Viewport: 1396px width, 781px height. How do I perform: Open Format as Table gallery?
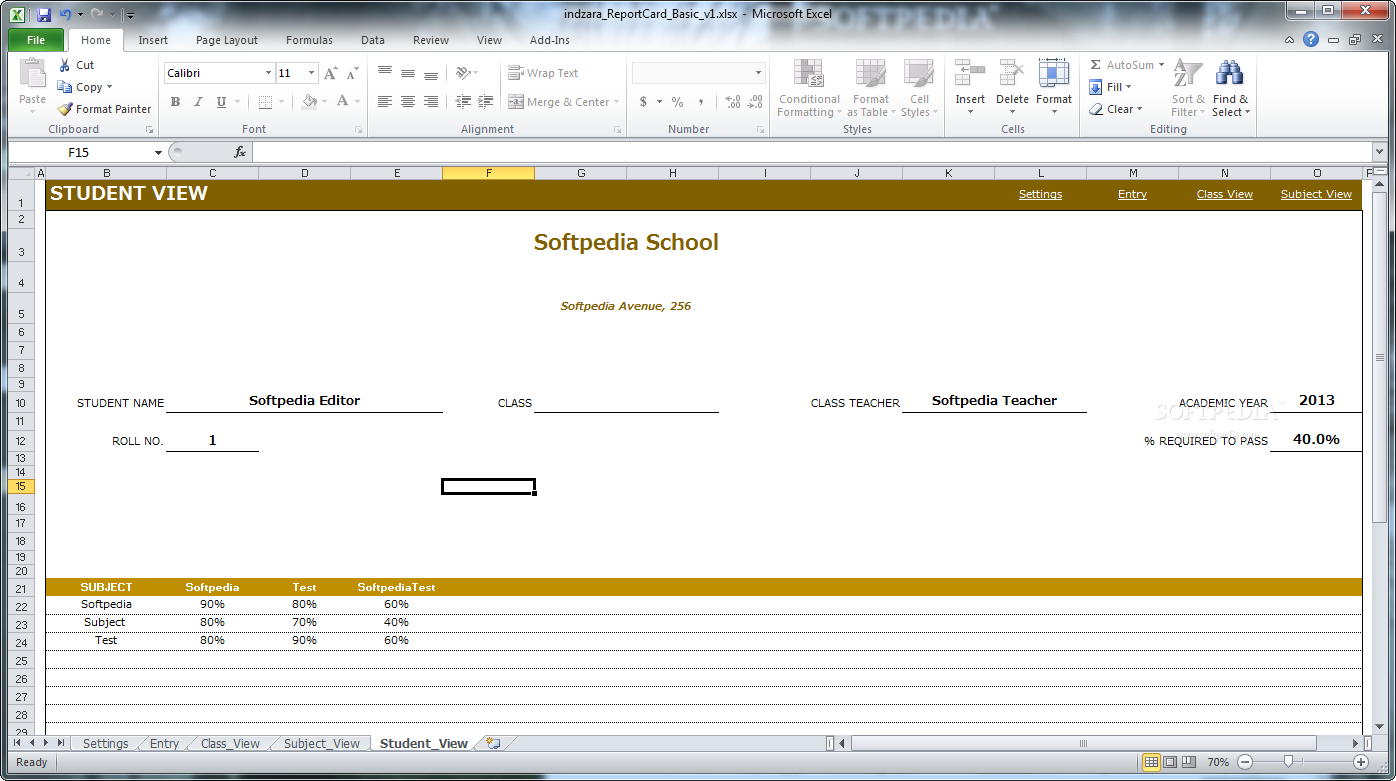point(870,89)
